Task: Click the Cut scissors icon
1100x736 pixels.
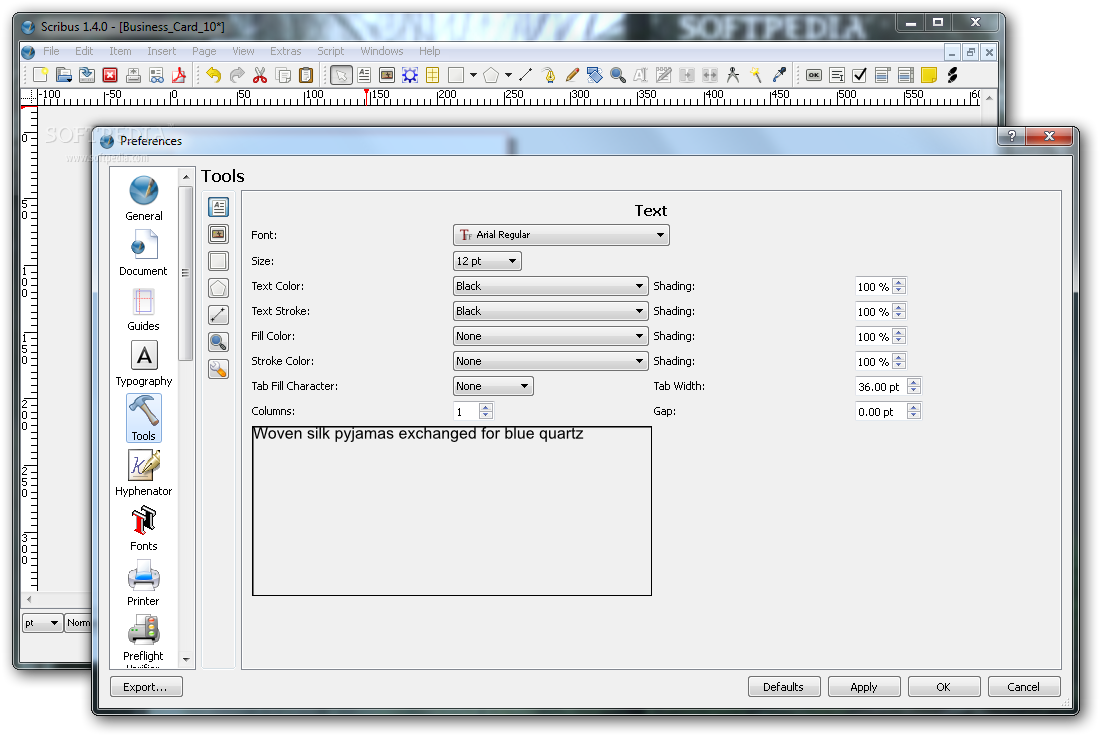Action: click(260, 75)
